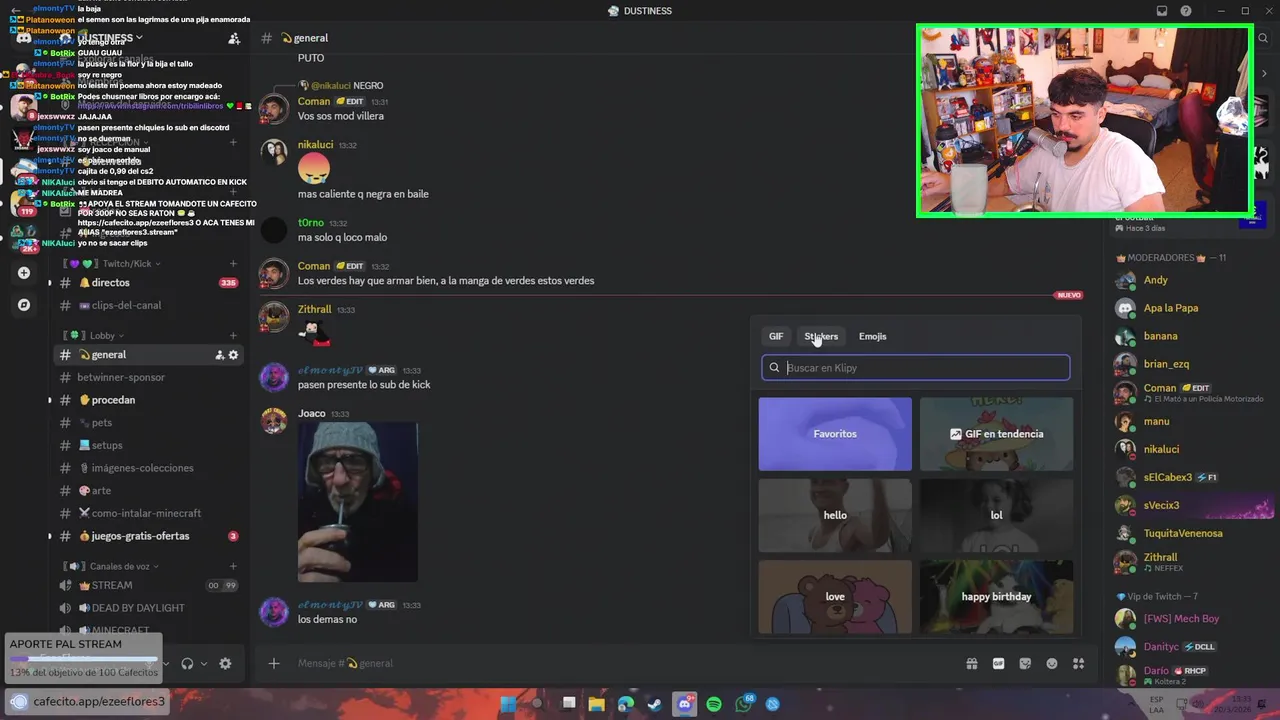The height and width of the screenshot is (720, 1280).
Task: Open member [FWS] Mech Boy in list
Action: pos(1180,618)
